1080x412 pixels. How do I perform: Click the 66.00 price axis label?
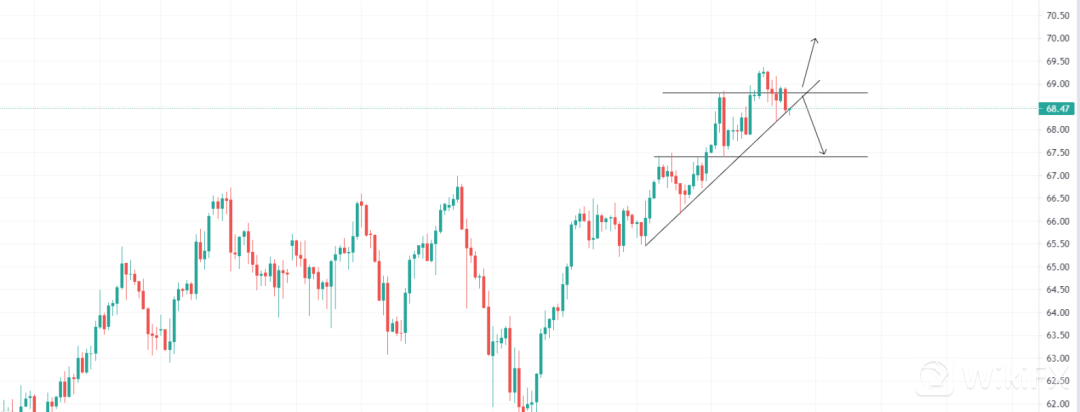[1059, 222]
